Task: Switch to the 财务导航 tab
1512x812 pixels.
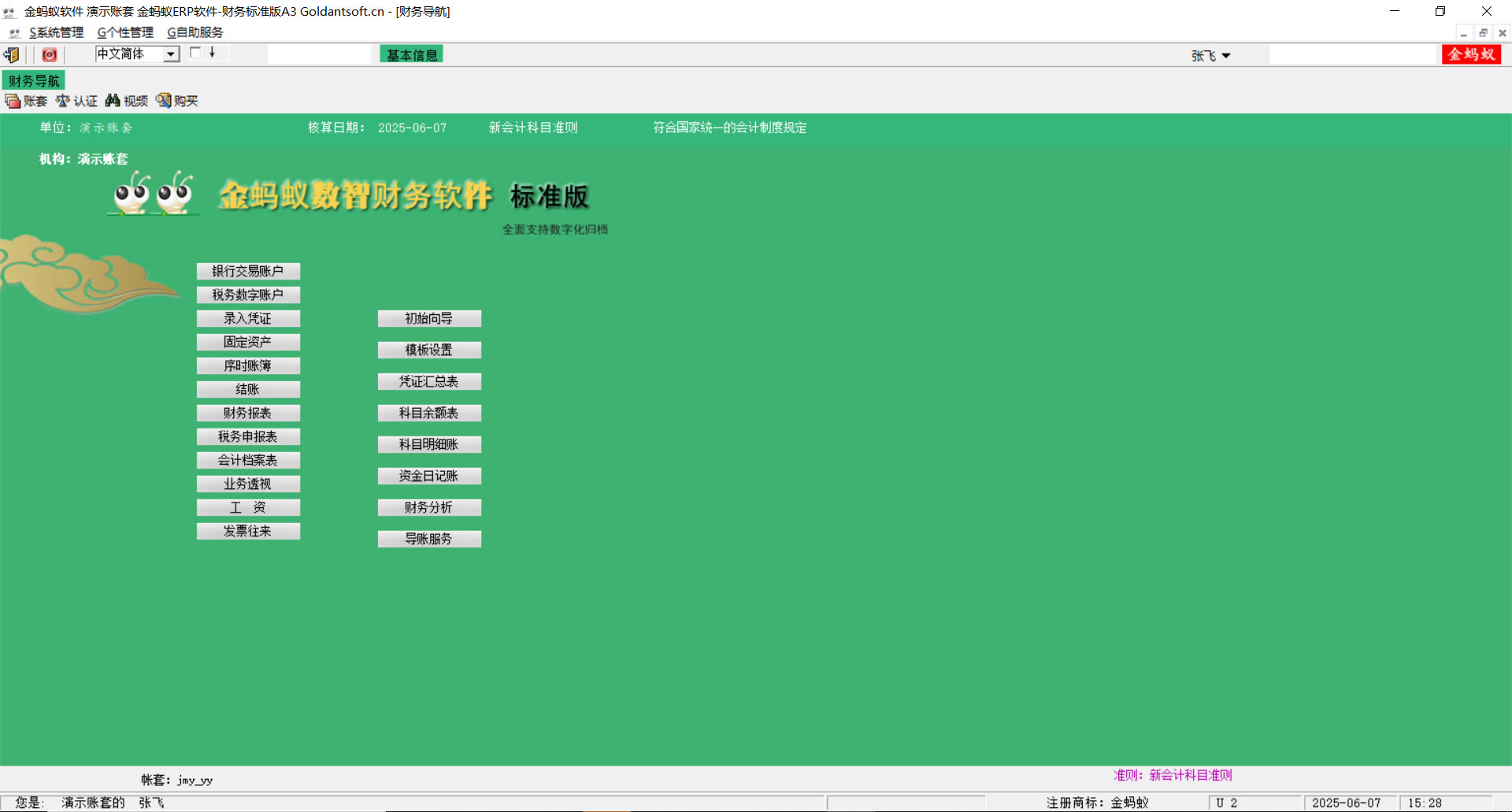Action: pyautogui.click(x=34, y=81)
